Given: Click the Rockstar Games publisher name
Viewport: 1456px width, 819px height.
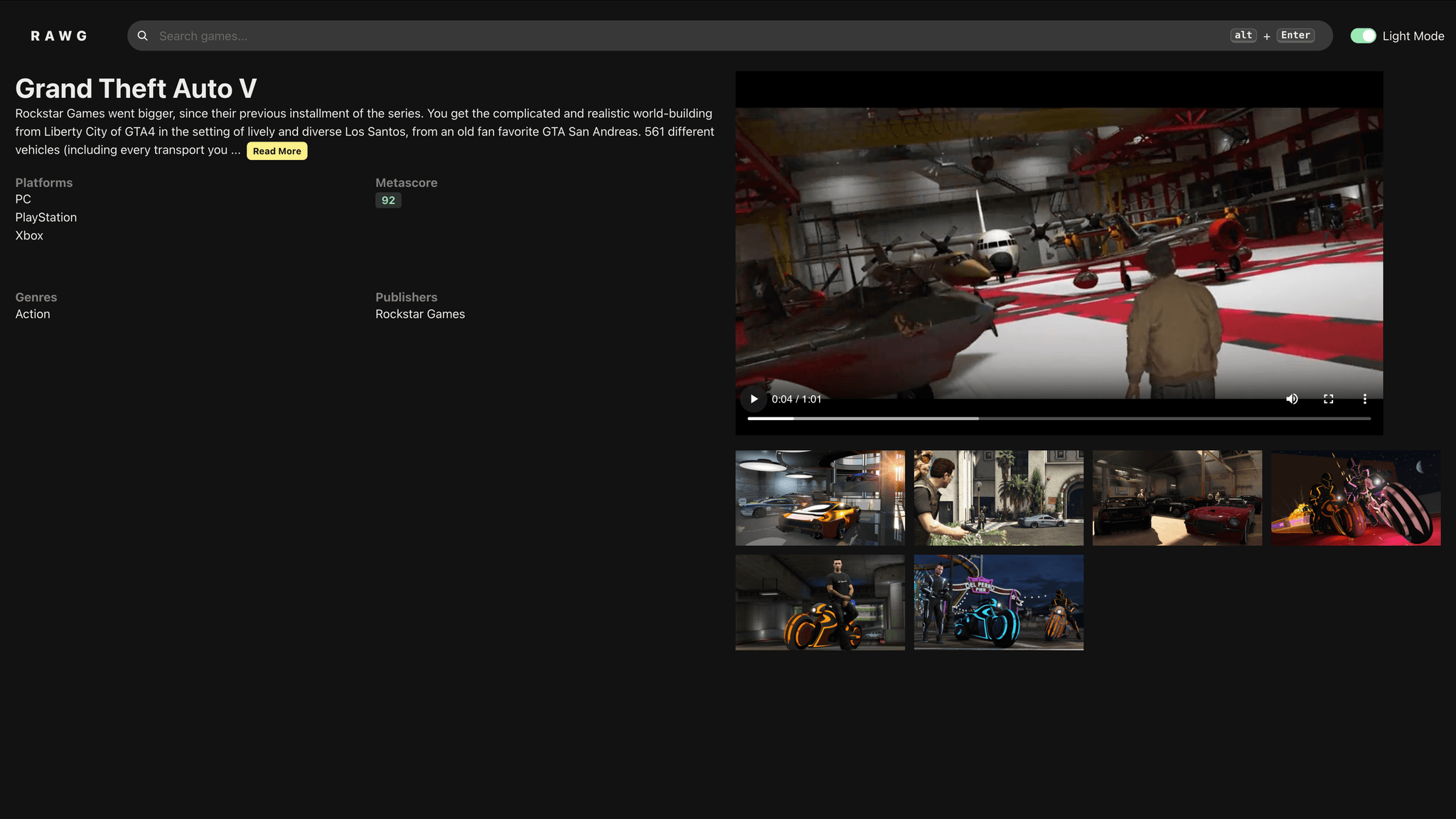Looking at the screenshot, I should tap(420, 314).
